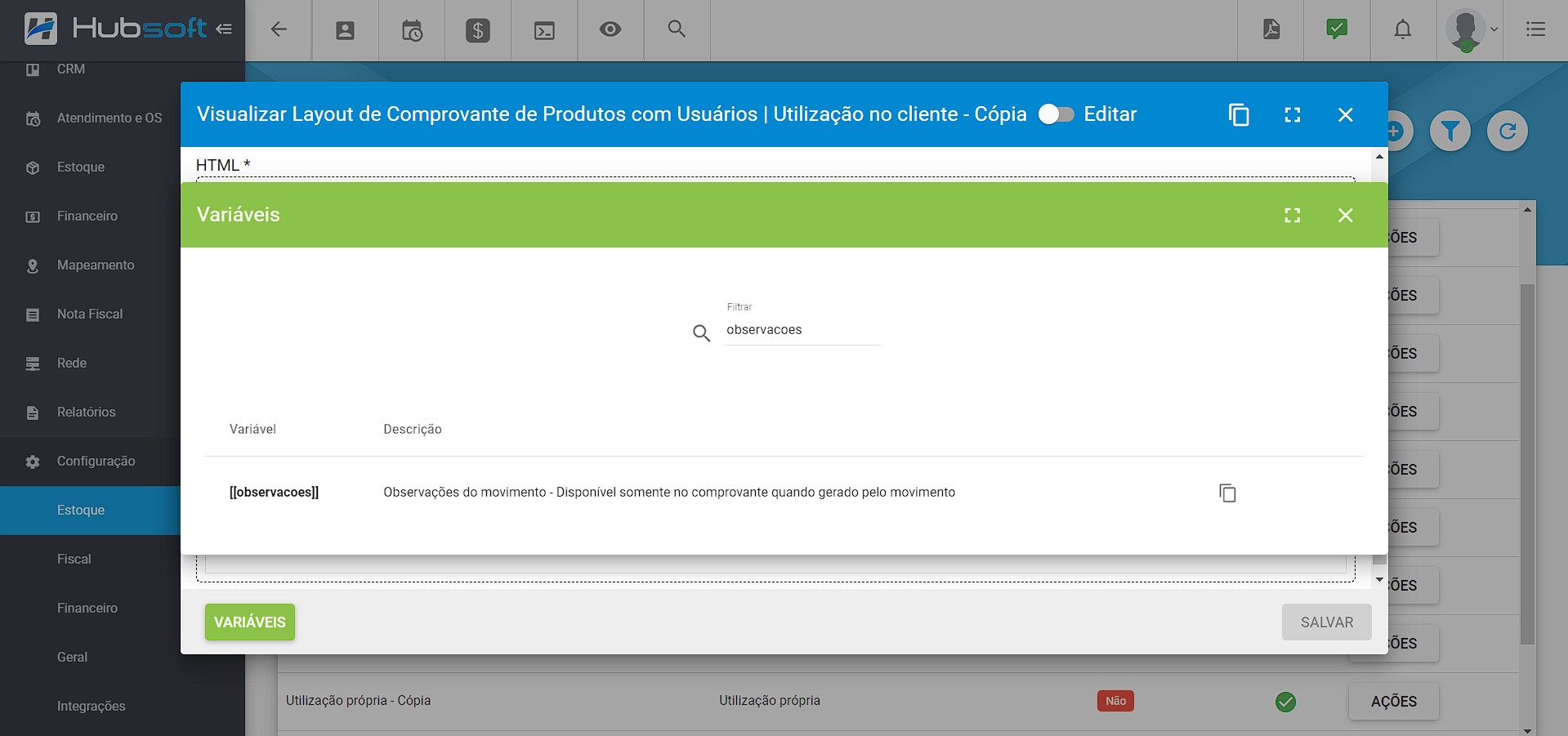Screen dimensions: 1568x736
Task: Click the Filtrar input with observacoes
Action: pos(802,330)
